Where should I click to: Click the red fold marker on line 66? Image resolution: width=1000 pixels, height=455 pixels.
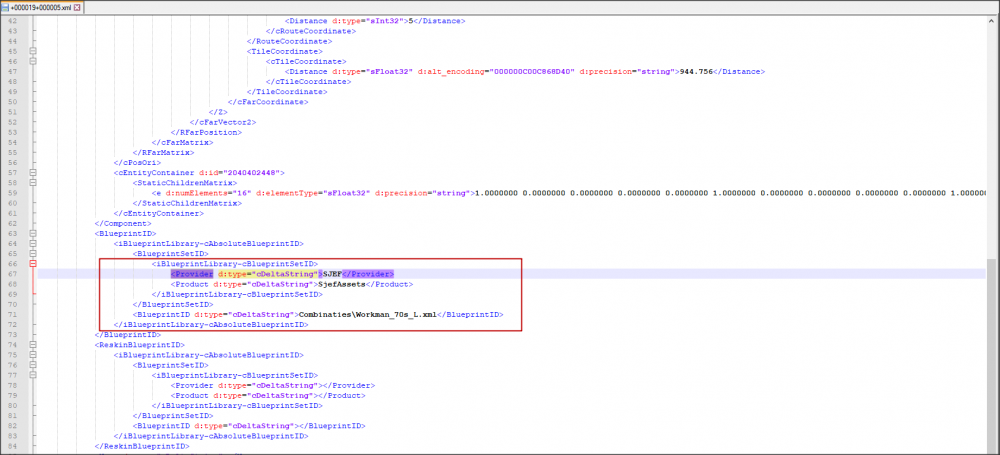click(33, 263)
